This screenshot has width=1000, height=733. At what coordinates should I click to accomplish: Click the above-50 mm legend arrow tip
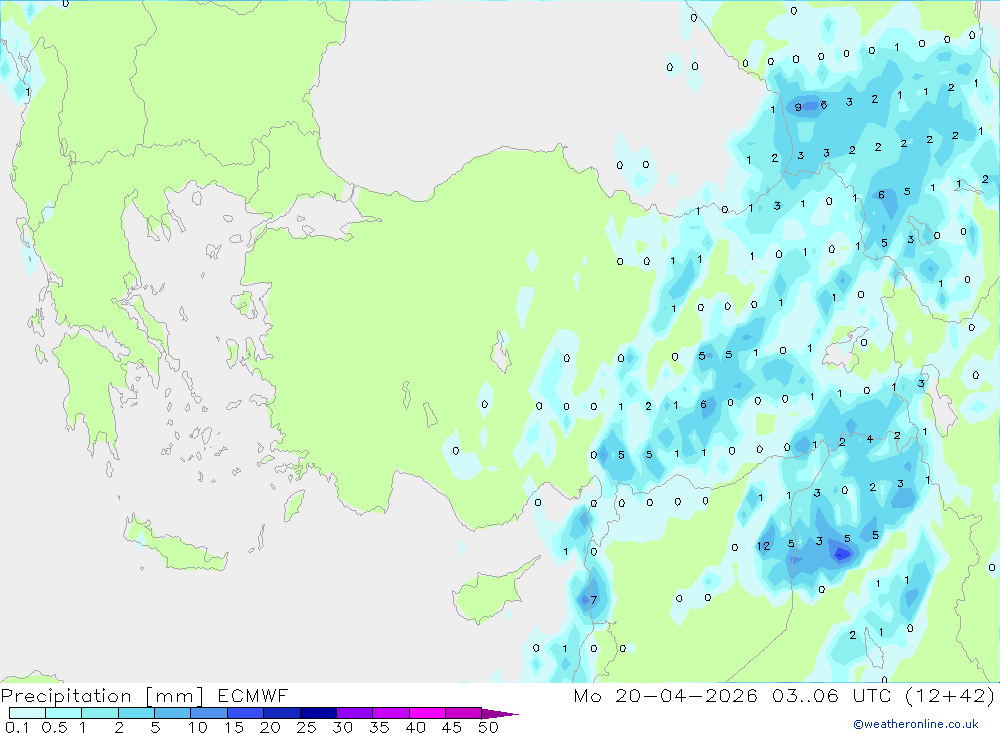tap(501, 714)
